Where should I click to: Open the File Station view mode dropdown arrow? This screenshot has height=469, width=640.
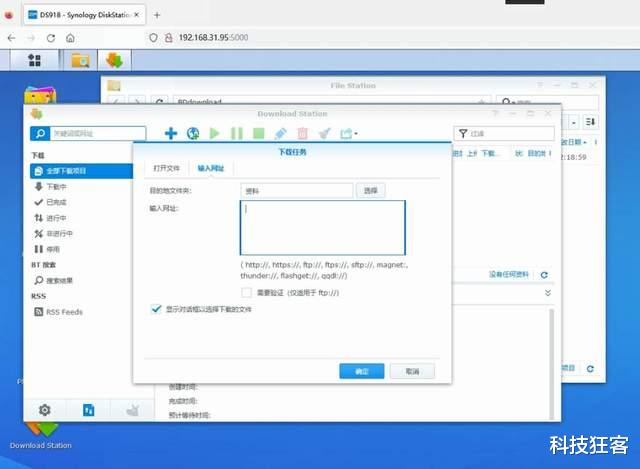tap(574, 122)
